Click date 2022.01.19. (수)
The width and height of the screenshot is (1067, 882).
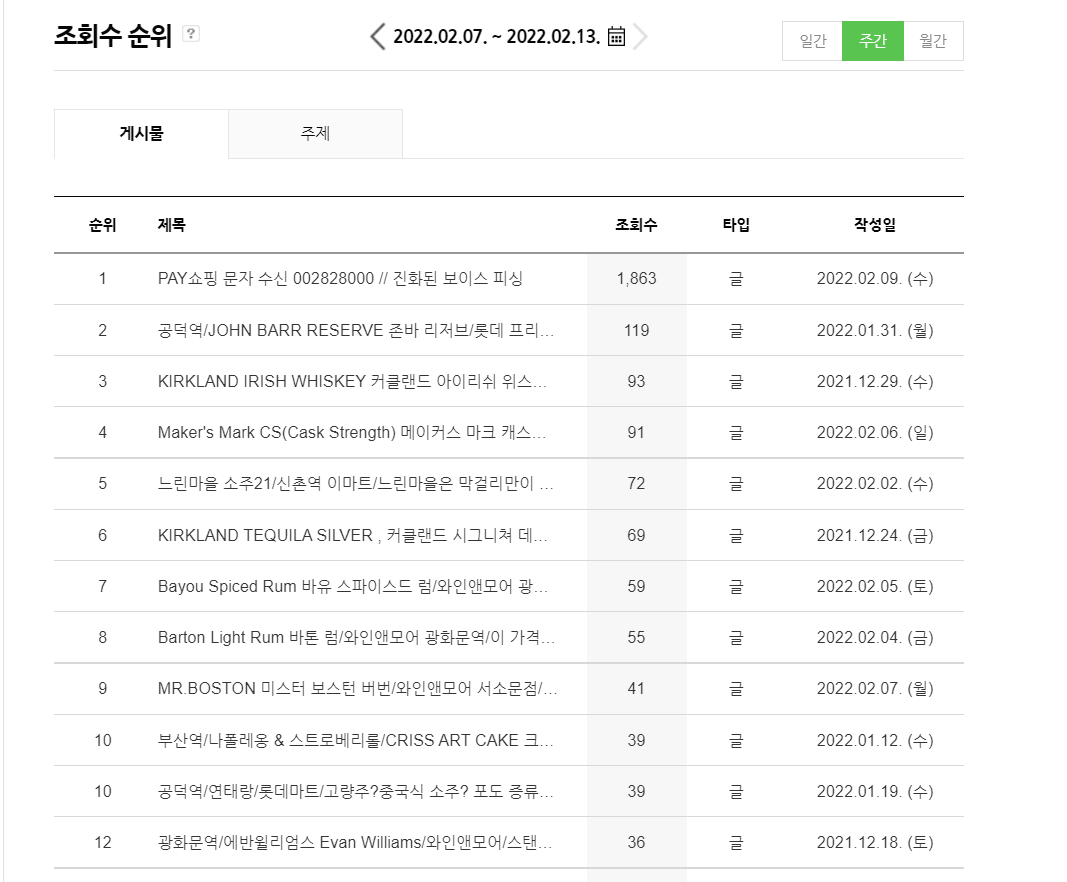[875, 791]
